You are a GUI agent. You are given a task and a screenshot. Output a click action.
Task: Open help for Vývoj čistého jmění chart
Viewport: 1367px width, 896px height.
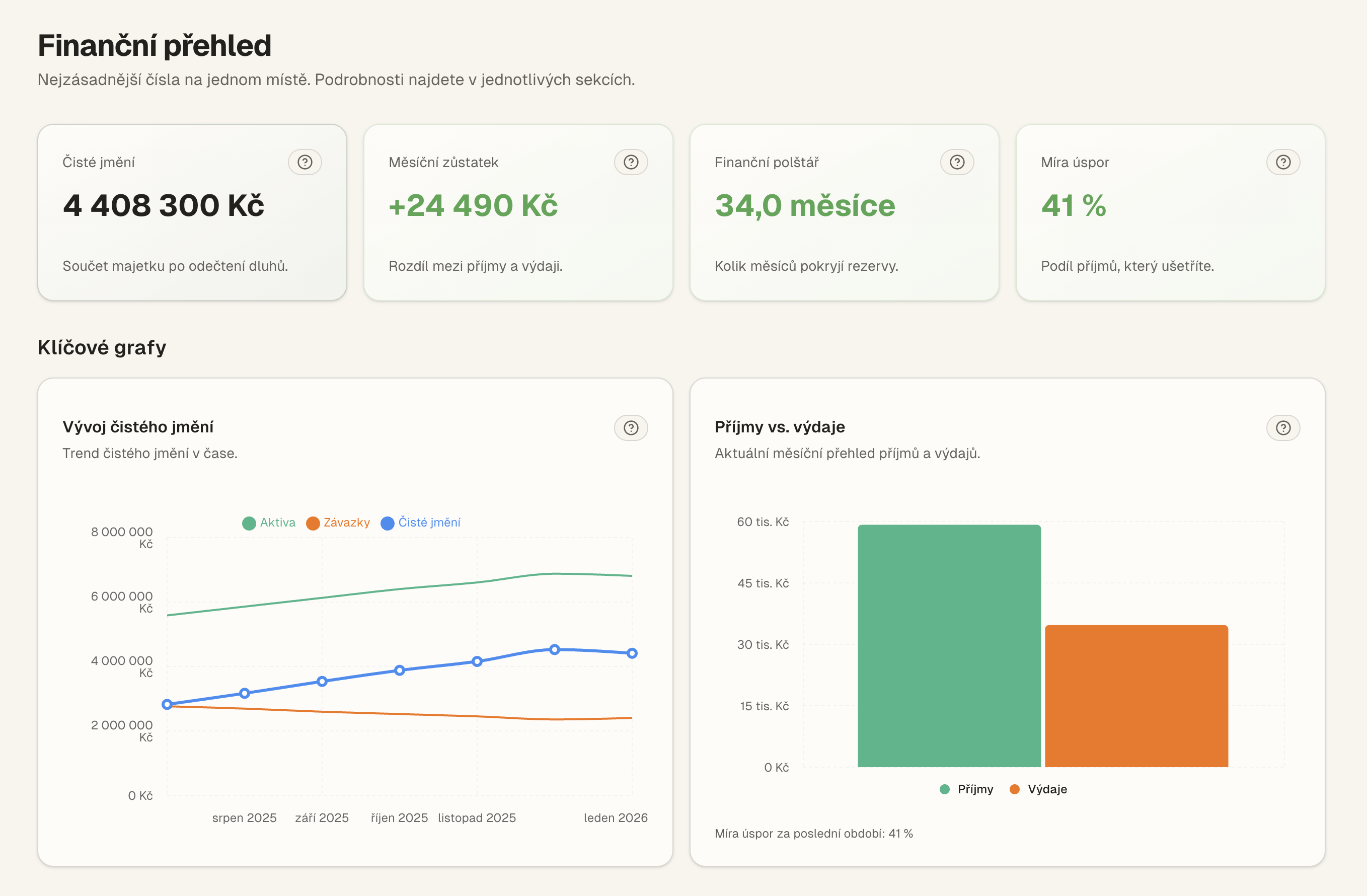pos(631,427)
